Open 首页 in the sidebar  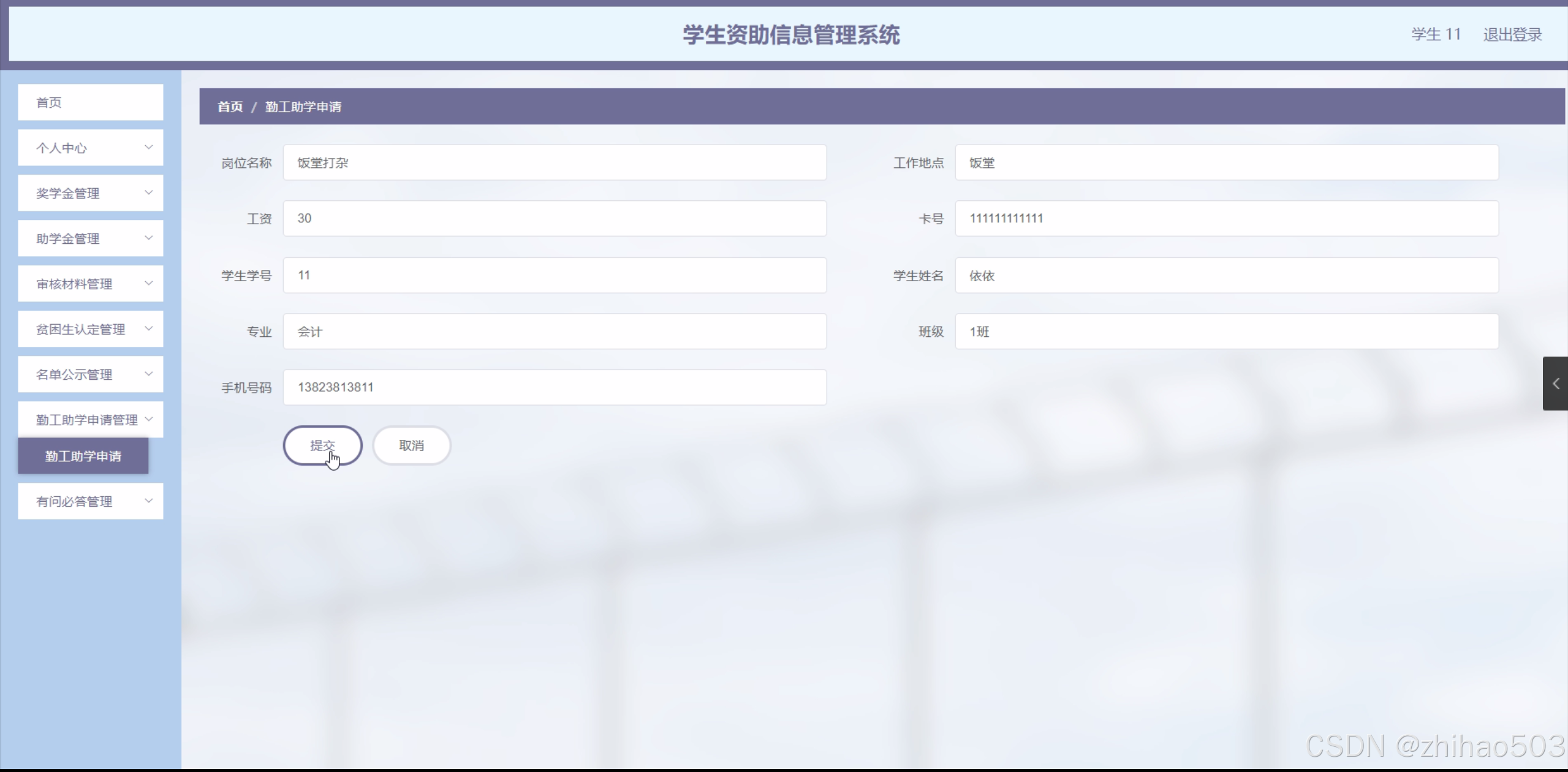(90, 102)
